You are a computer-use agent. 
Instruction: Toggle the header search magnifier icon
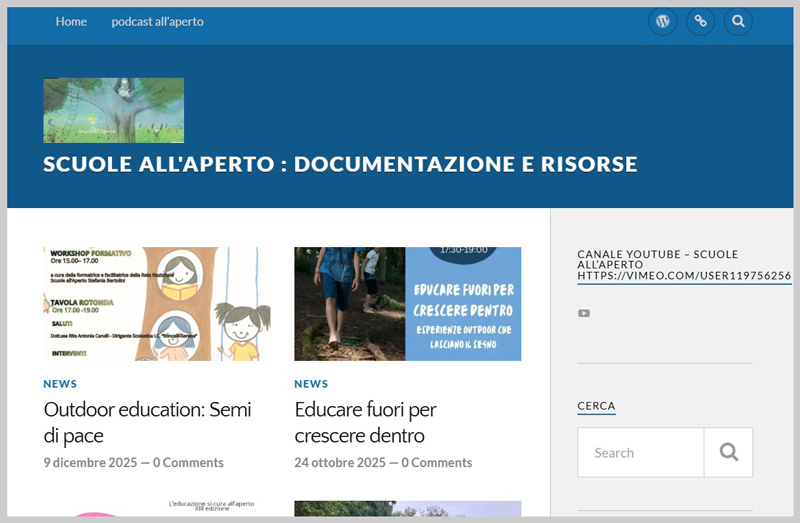tap(738, 21)
